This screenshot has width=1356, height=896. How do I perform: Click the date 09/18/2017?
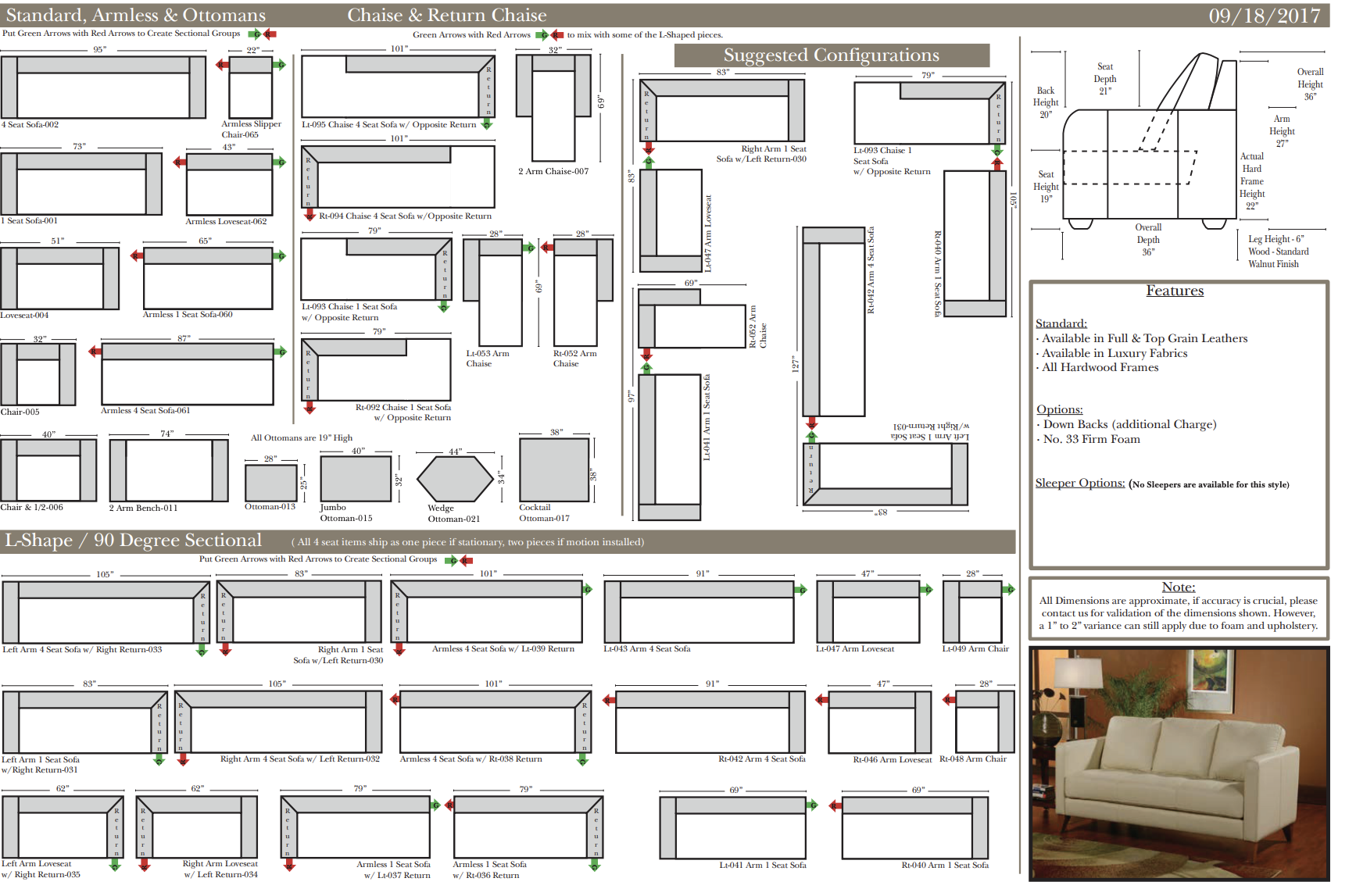1264,16
